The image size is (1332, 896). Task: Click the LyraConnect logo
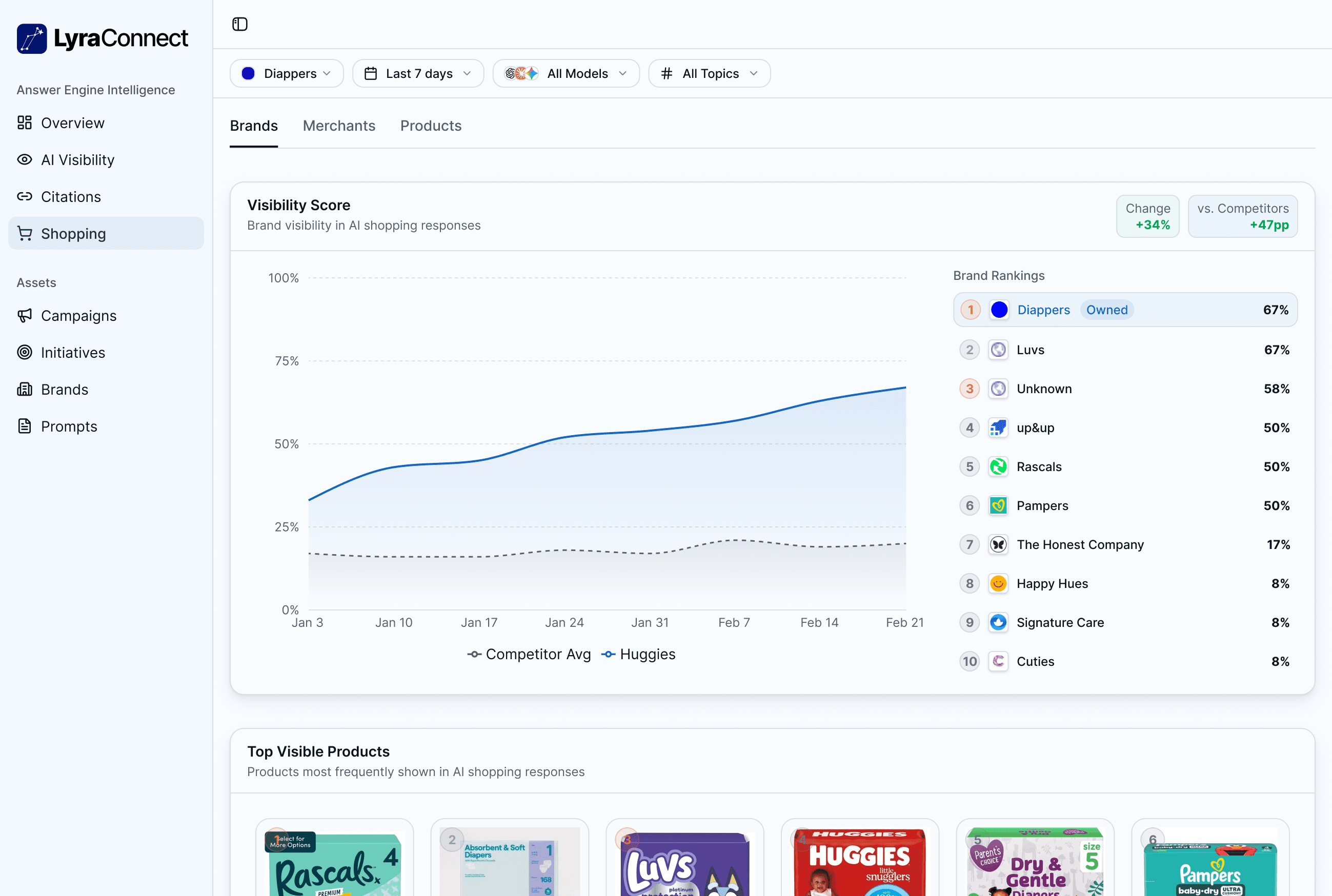click(103, 38)
